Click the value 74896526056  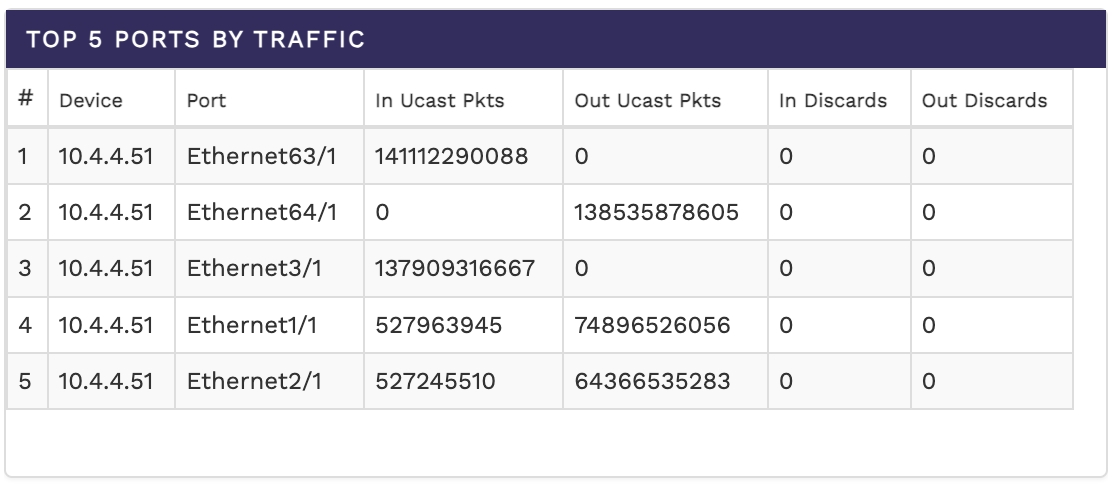[x=652, y=325]
